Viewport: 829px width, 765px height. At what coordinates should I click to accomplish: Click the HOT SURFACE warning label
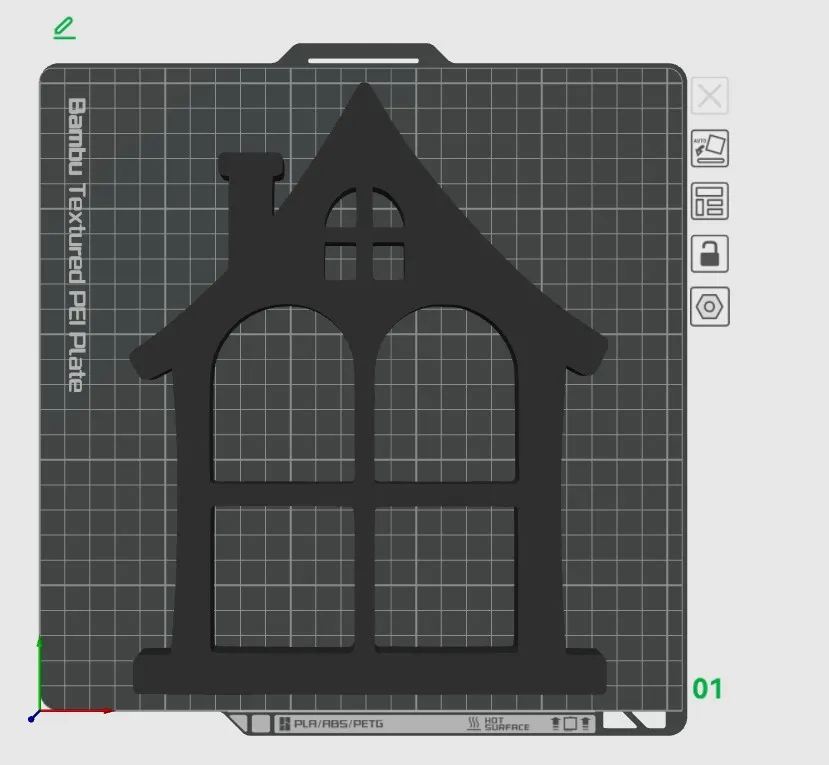(499, 723)
